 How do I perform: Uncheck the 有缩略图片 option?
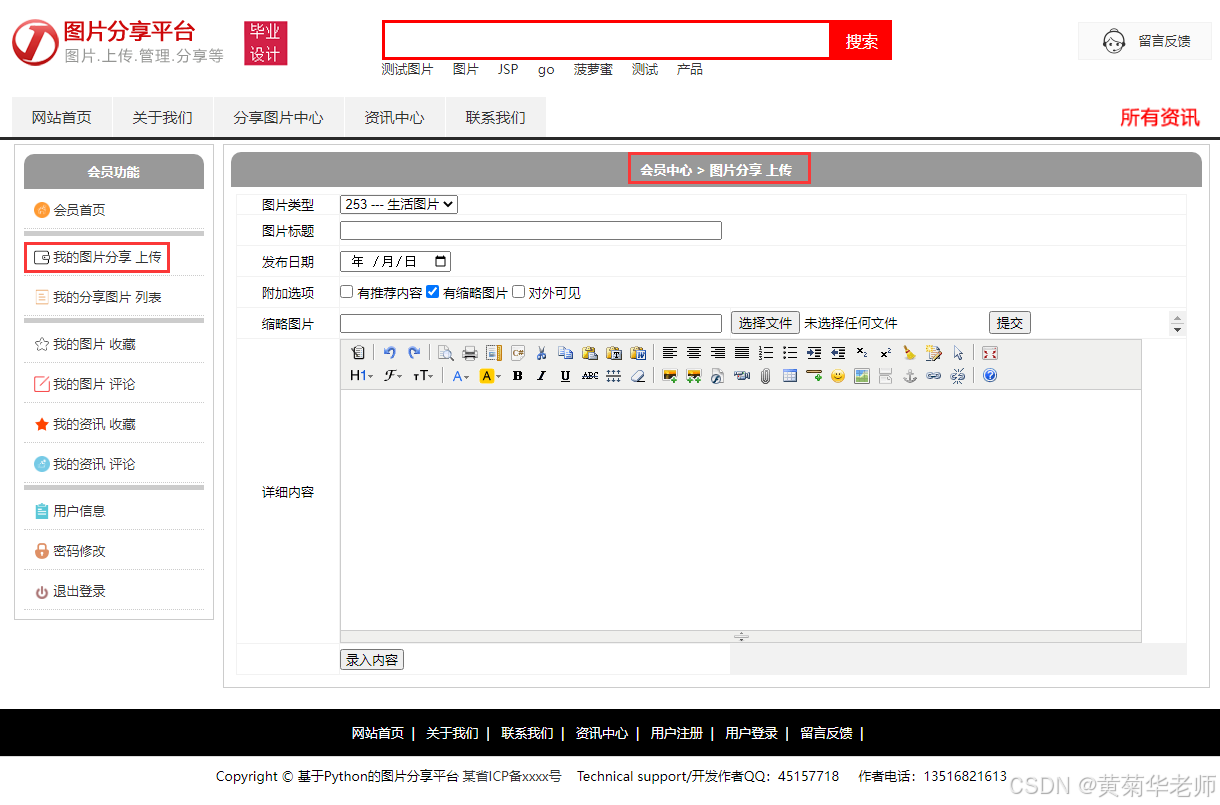point(432,291)
